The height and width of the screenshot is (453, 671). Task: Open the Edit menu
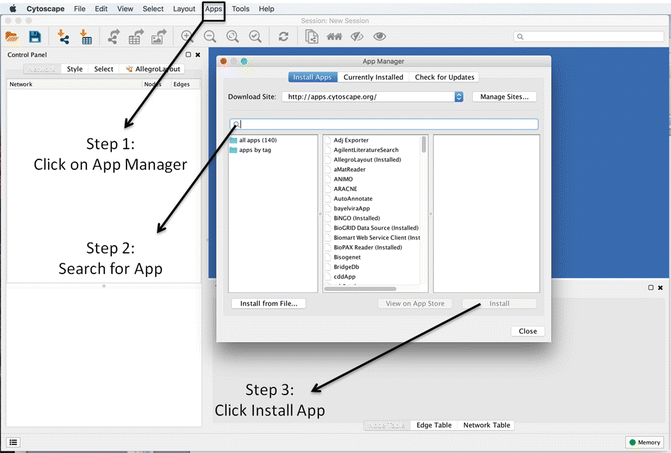tap(101, 9)
